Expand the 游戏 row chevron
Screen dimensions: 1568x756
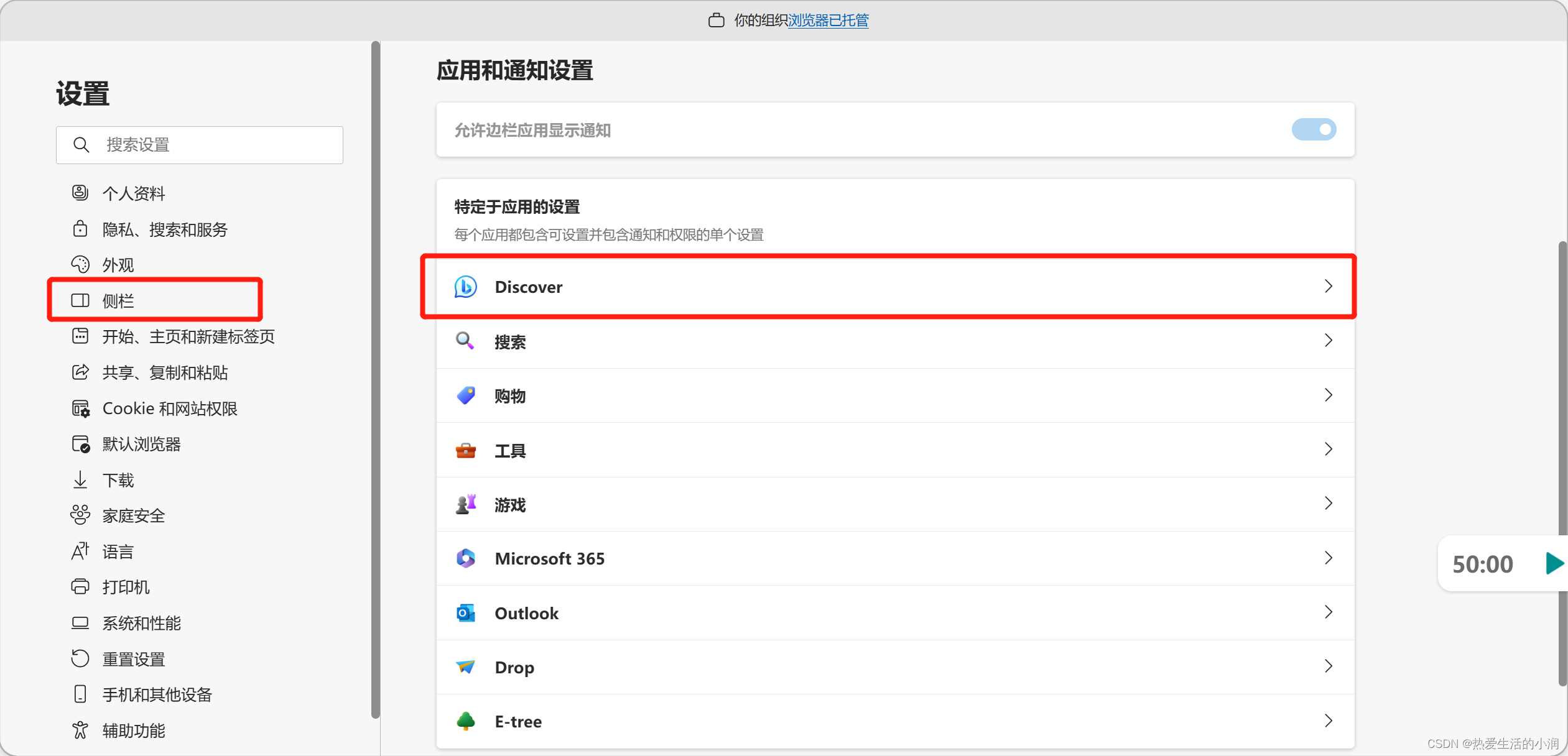[1329, 504]
